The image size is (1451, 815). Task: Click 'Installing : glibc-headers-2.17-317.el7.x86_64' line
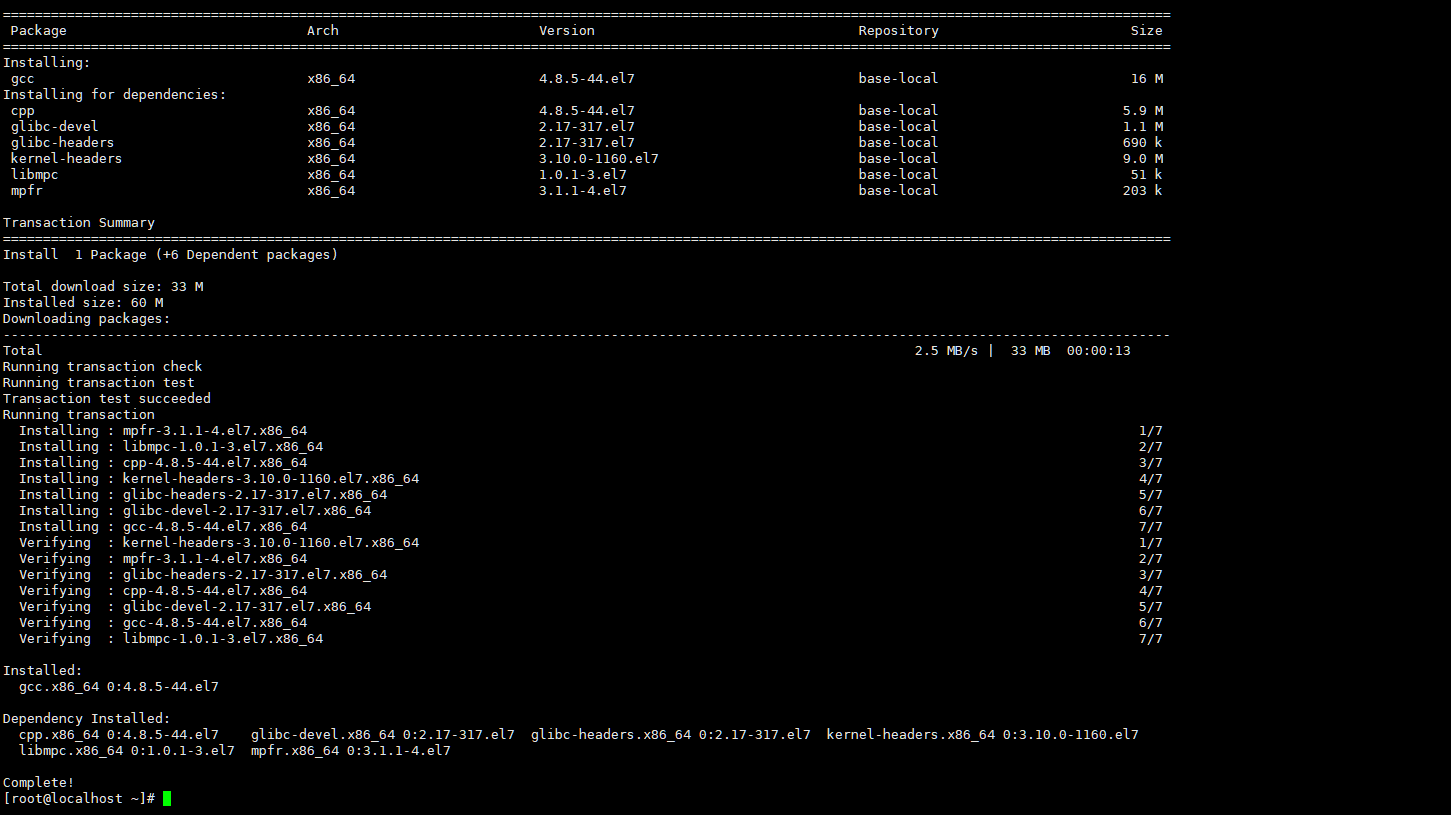click(203, 494)
